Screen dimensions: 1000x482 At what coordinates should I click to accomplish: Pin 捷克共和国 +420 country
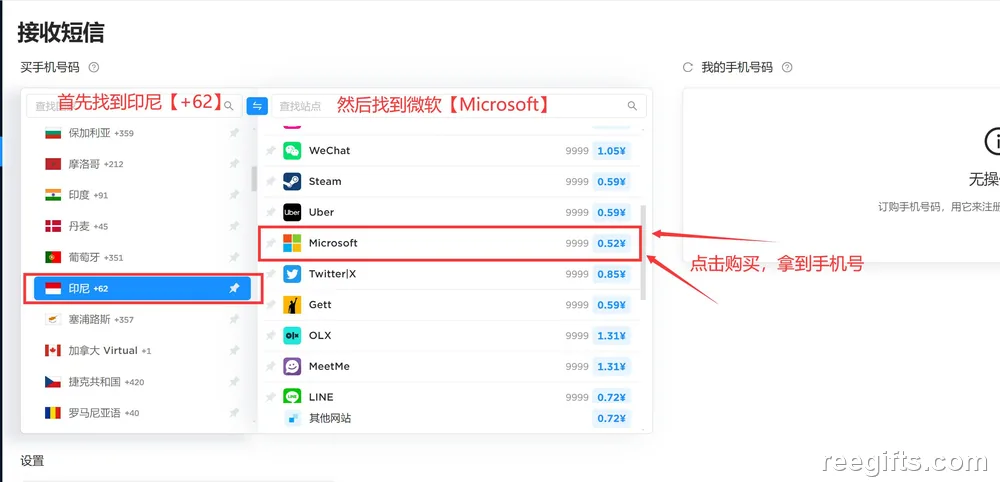click(x=234, y=382)
